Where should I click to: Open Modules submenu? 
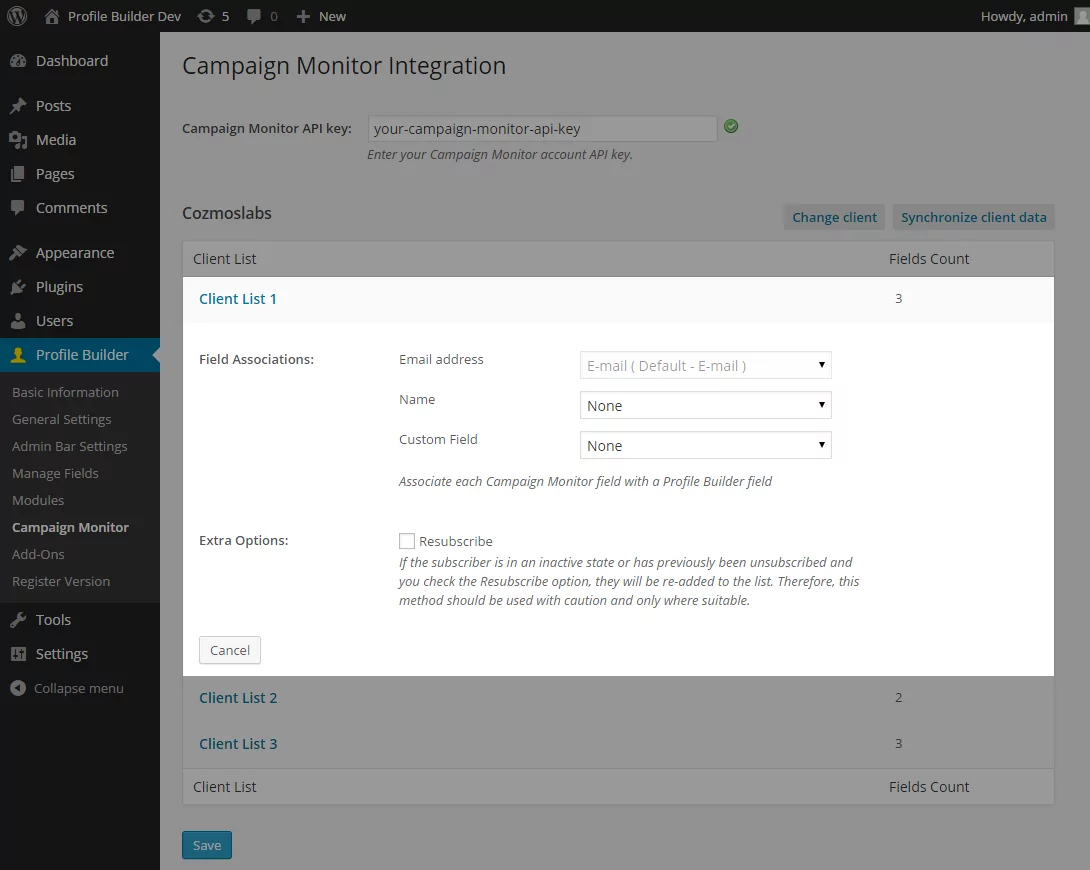pos(38,500)
